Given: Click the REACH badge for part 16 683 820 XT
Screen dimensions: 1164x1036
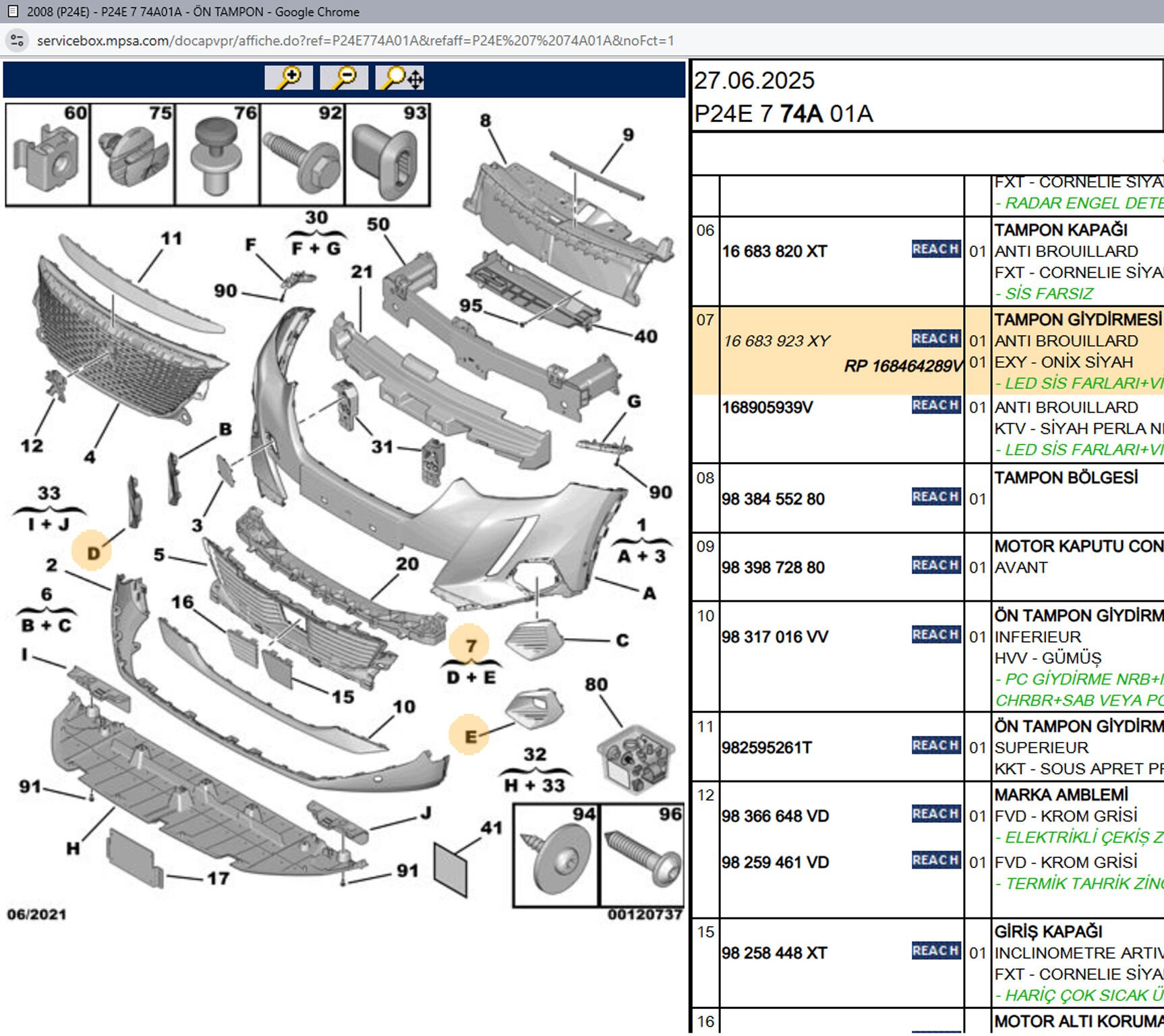Looking at the screenshot, I should (x=935, y=250).
